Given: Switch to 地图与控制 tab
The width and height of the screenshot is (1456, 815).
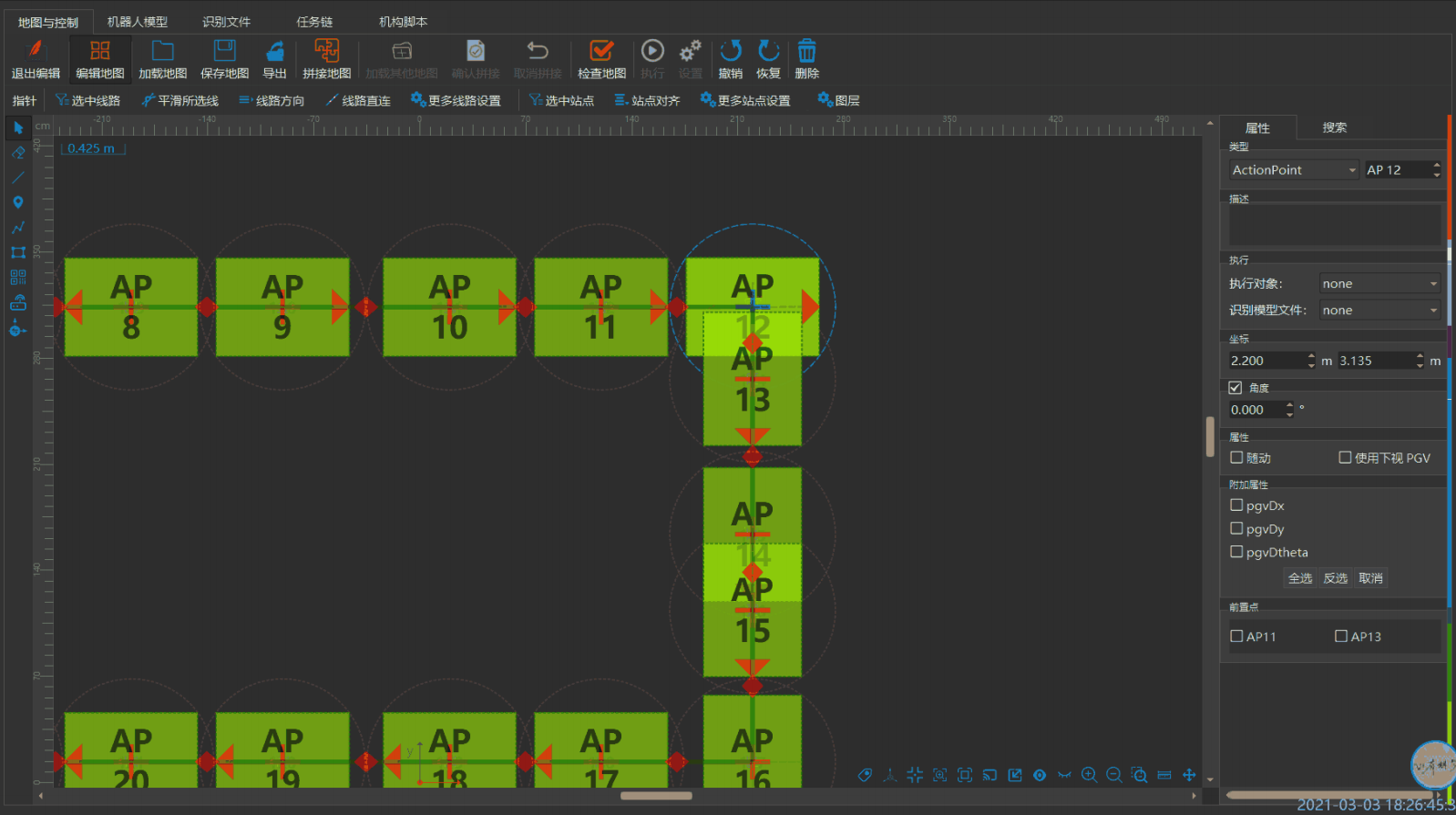Looking at the screenshot, I should tap(48, 22).
